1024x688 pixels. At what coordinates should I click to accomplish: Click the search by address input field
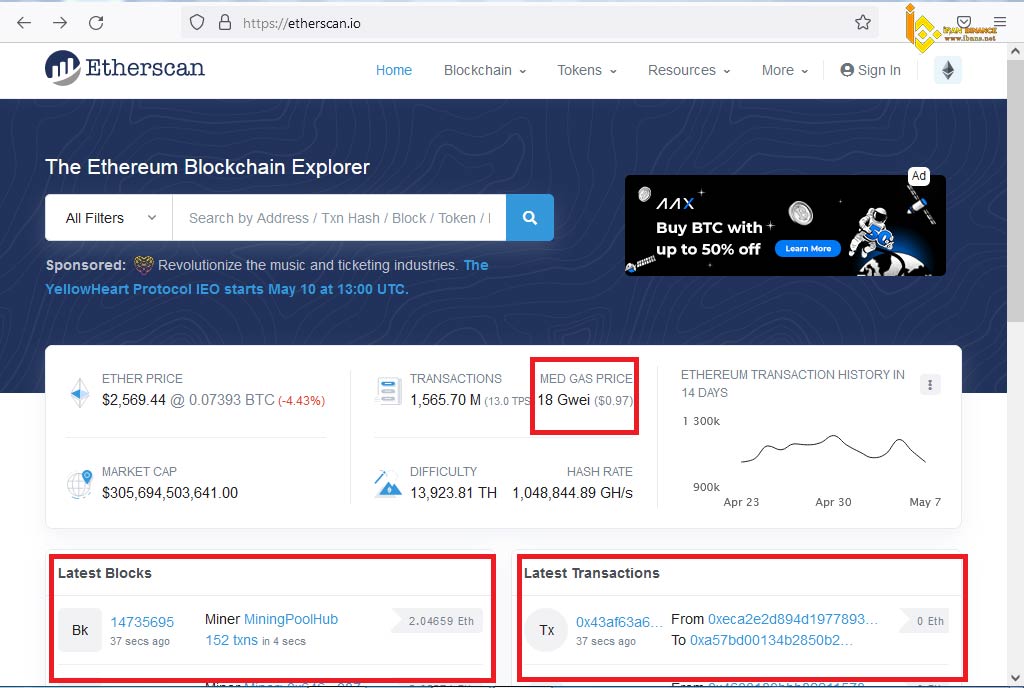click(340, 217)
